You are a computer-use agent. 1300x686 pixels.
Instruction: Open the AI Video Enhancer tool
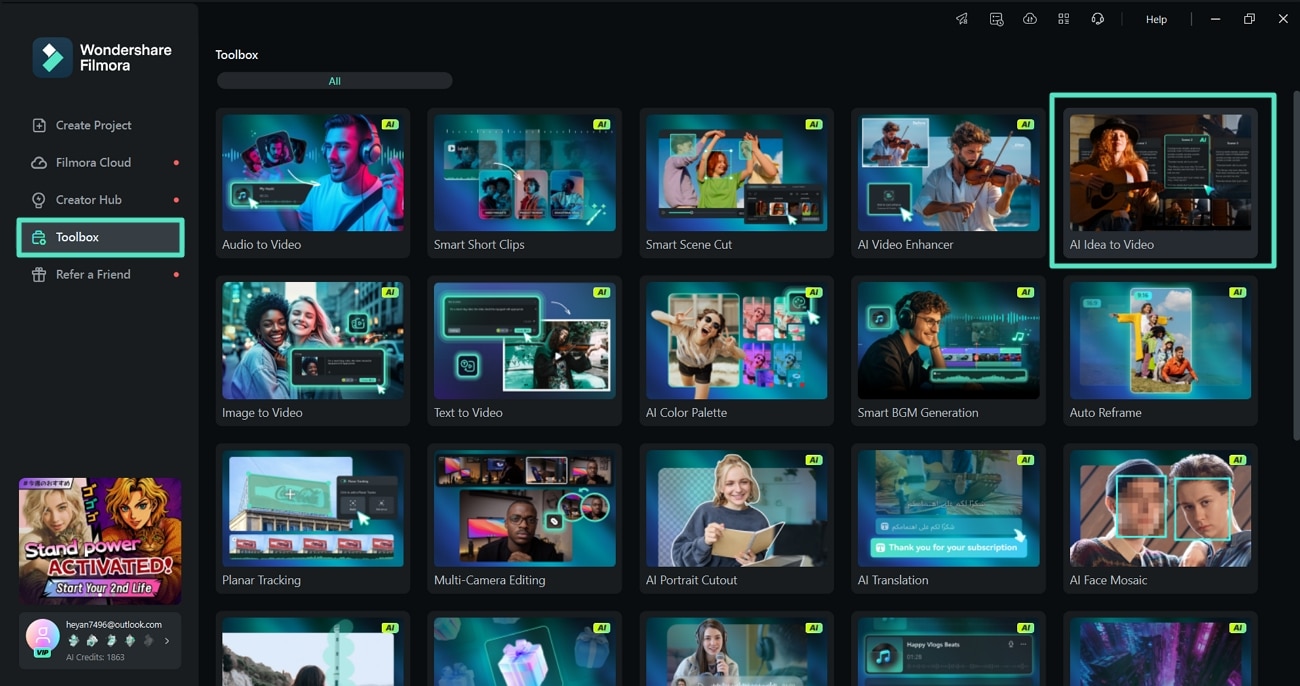click(948, 183)
